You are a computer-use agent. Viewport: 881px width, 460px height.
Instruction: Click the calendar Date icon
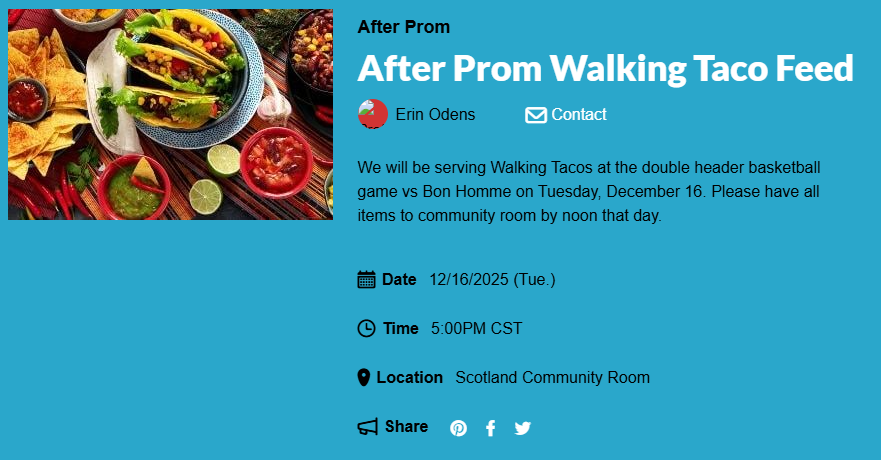click(366, 280)
